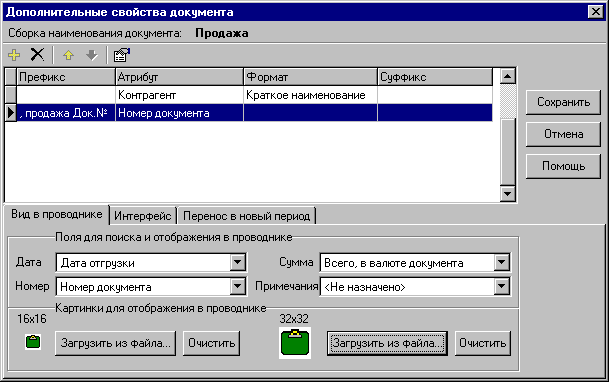
Task: Move row down with gray arrow
Action: (x=92, y=55)
